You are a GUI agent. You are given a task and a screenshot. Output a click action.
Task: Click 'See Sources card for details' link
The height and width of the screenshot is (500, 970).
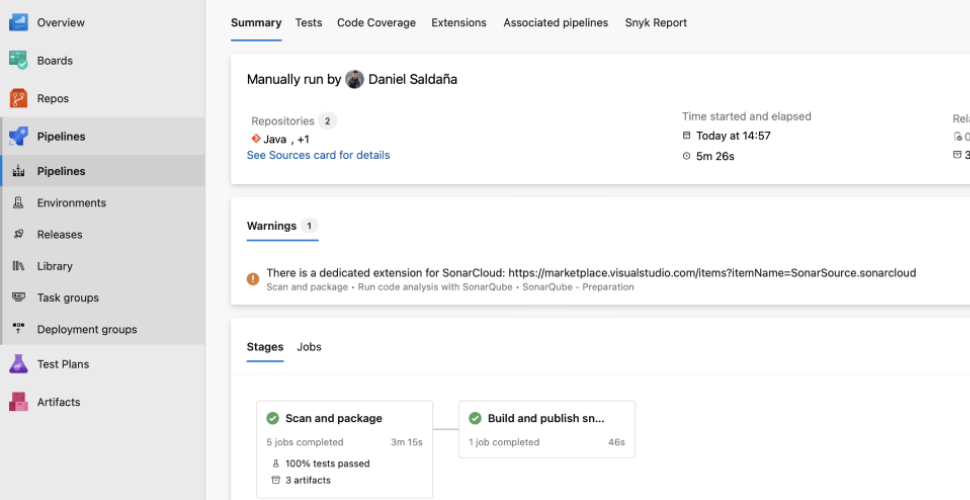pyautogui.click(x=318, y=155)
